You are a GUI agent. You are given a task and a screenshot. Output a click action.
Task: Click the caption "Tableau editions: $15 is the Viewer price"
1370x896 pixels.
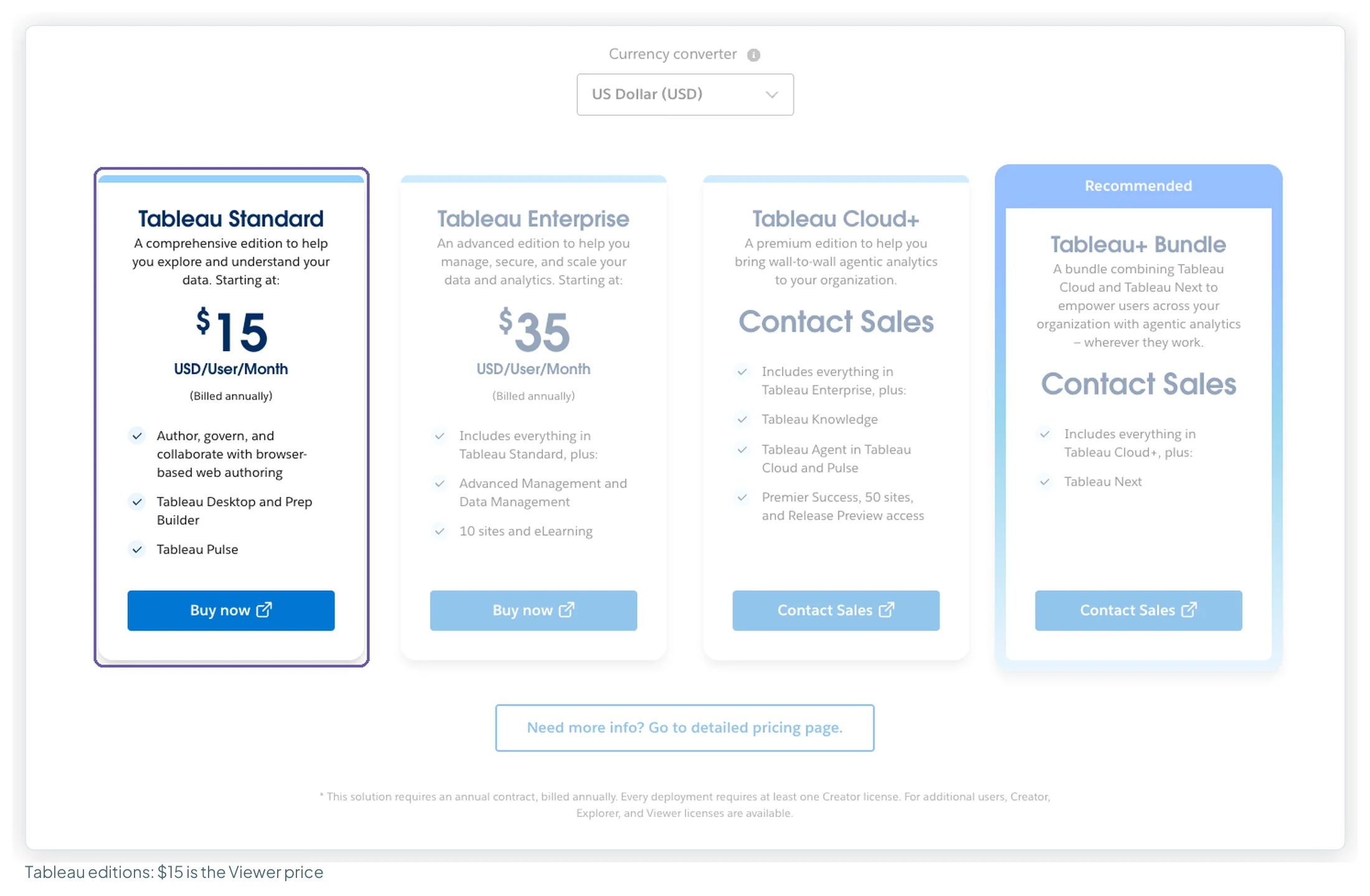[x=174, y=872]
